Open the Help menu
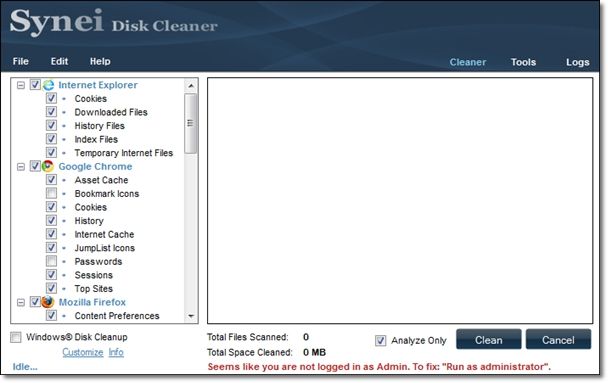Image resolution: width=608 pixels, height=383 pixels. [x=100, y=61]
